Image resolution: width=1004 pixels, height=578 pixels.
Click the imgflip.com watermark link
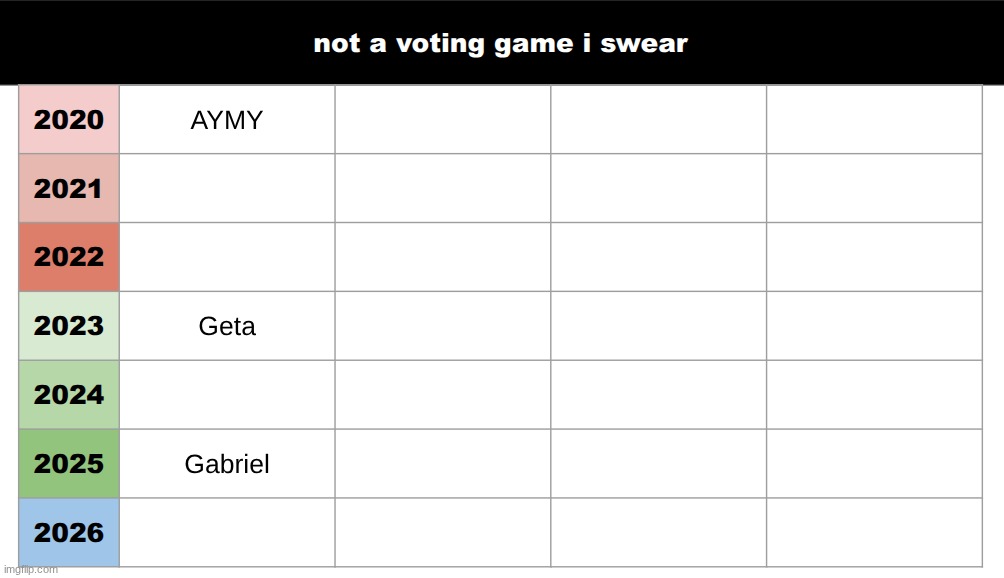[31, 570]
